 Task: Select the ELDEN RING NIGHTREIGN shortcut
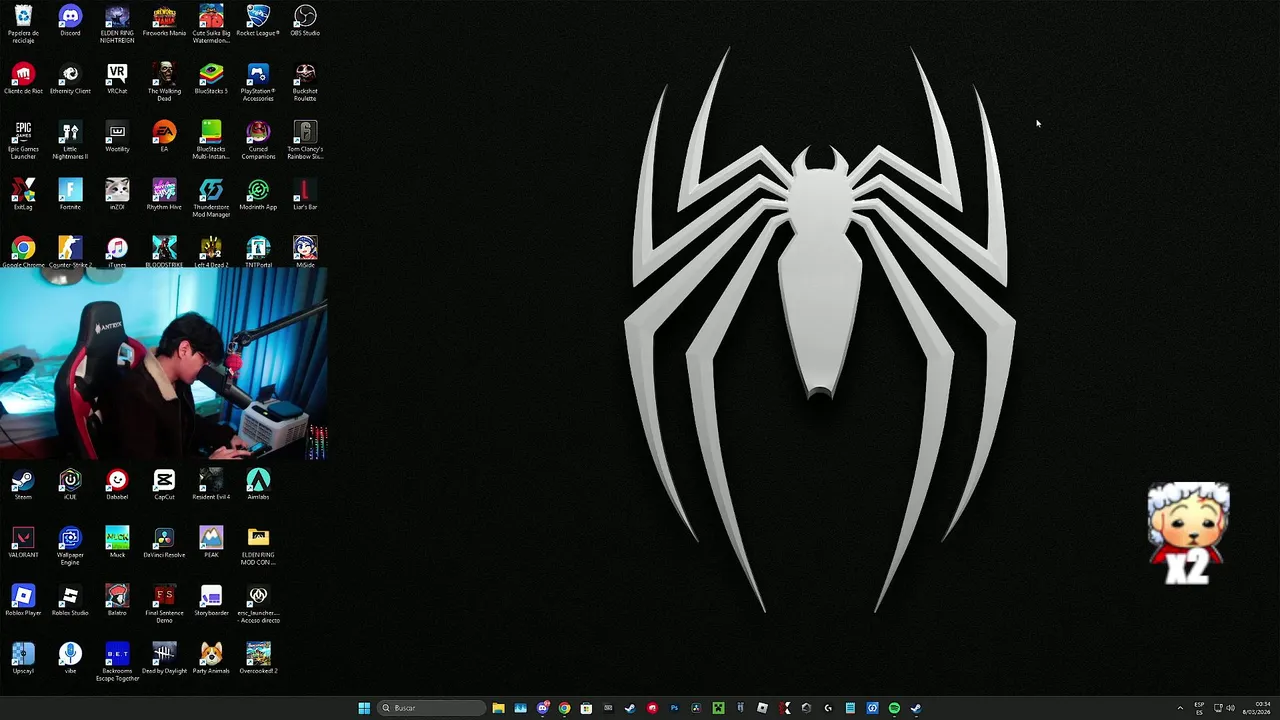tap(117, 24)
